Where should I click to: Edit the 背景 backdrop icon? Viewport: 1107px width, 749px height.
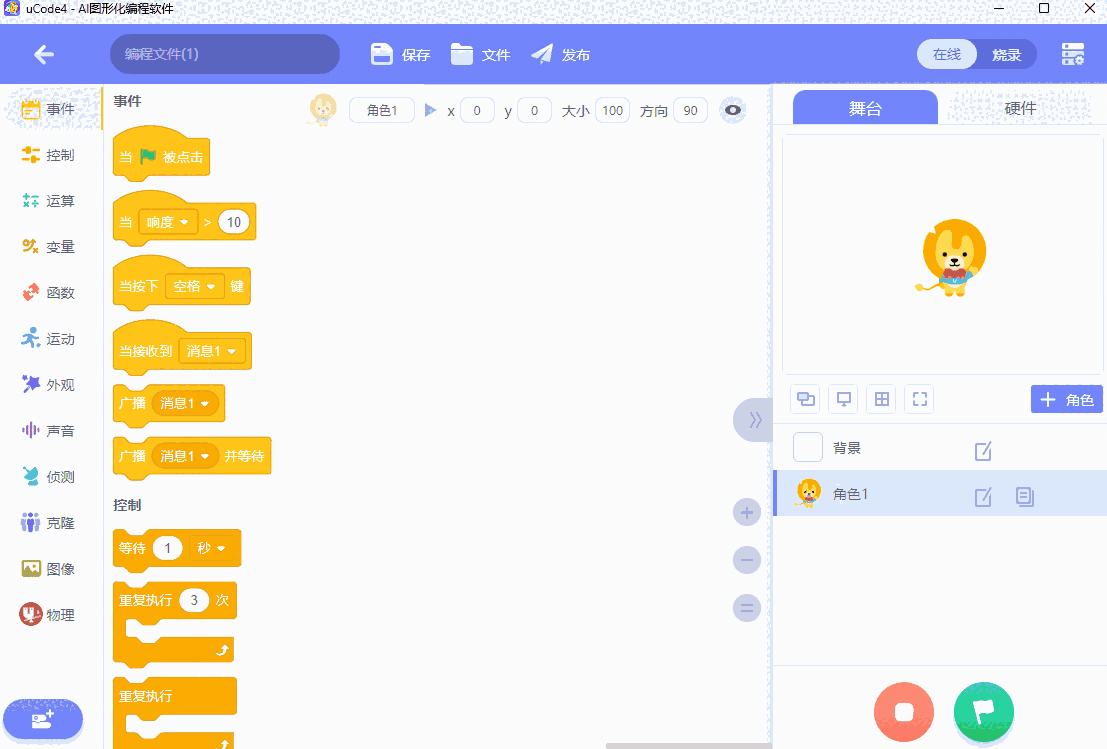coord(983,451)
